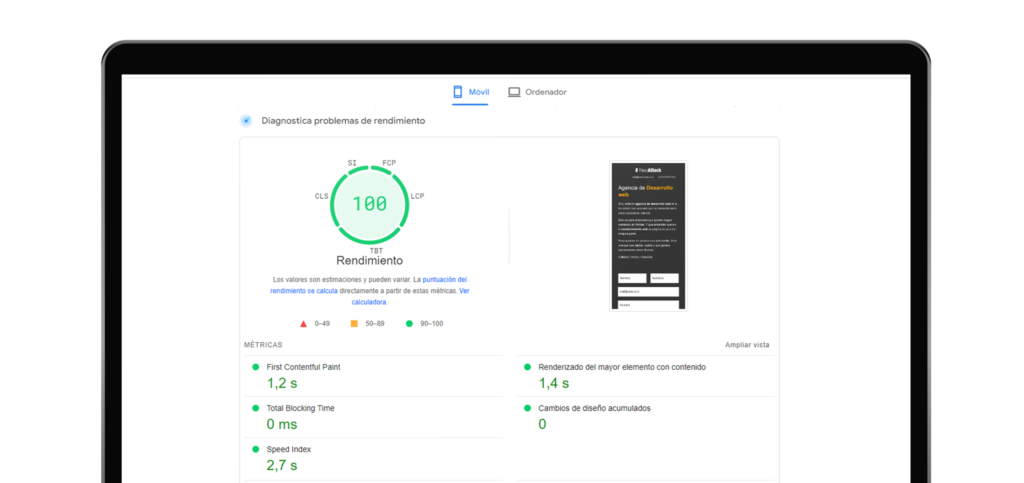This screenshot has width=1024, height=483.
Task: Expand metrics with Ampliar vista
Action: tap(747, 345)
